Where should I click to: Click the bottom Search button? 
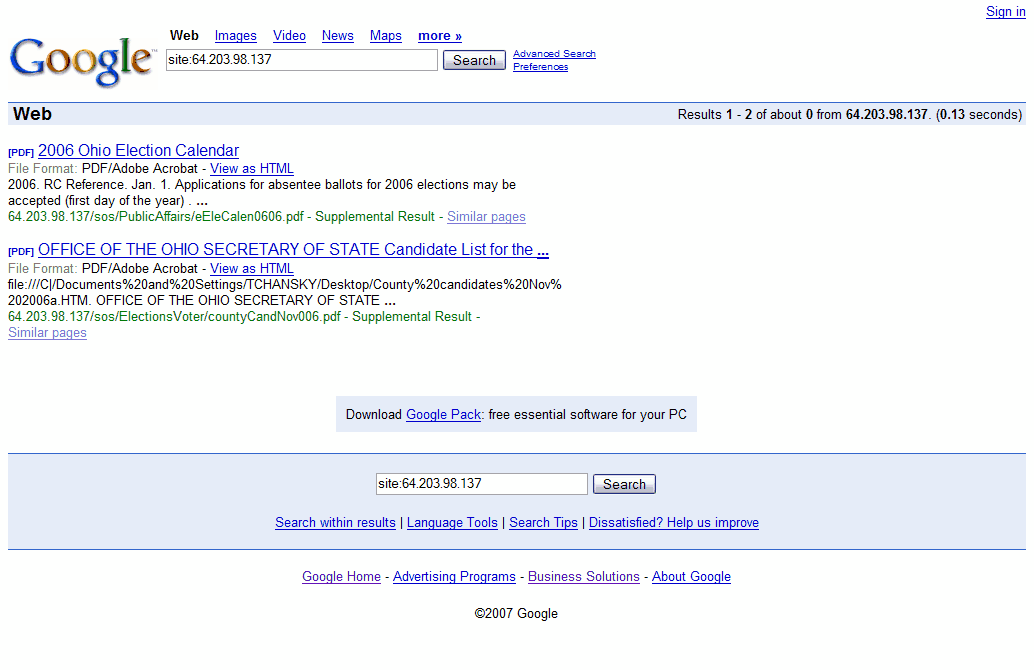click(624, 484)
